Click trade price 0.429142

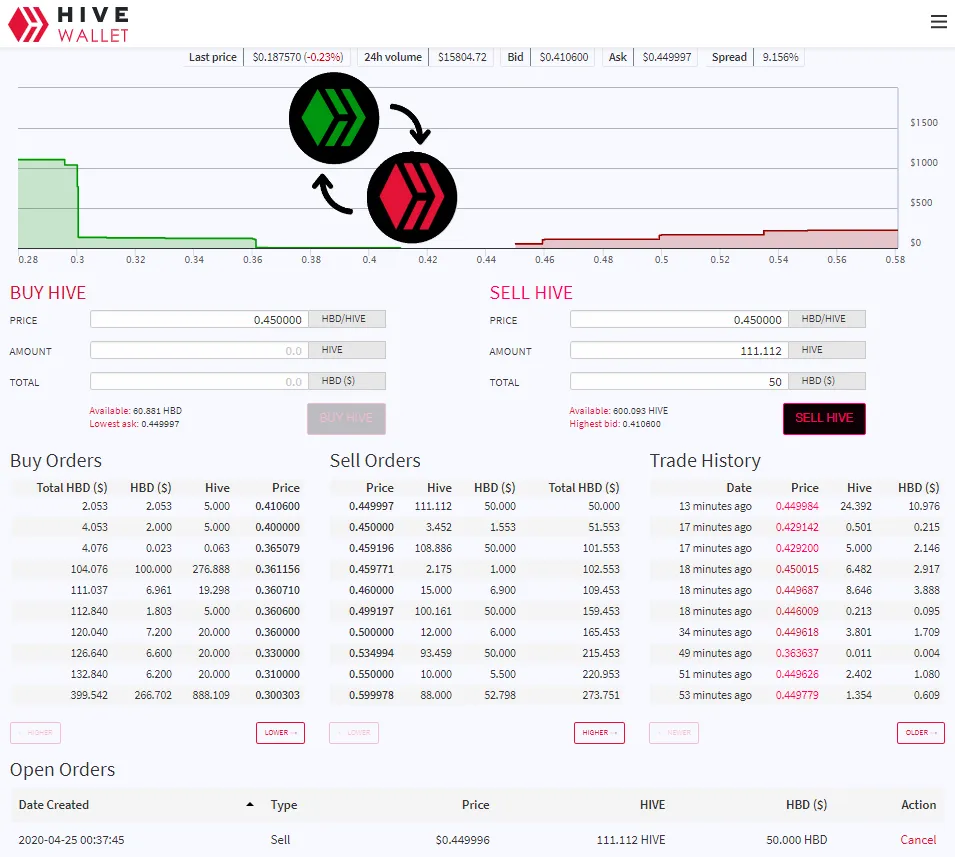click(x=797, y=527)
